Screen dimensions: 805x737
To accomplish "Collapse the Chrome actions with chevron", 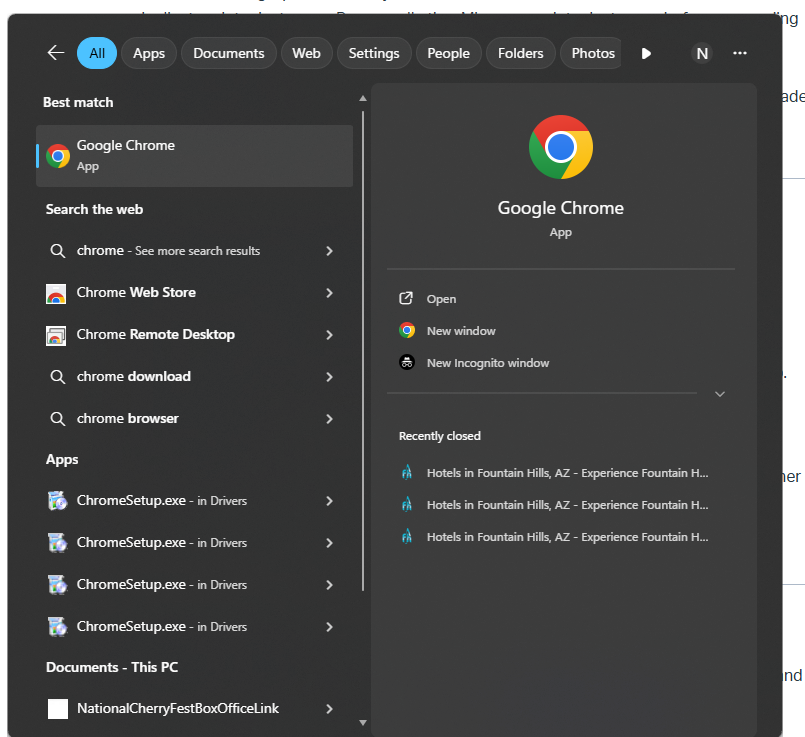I will [x=720, y=394].
